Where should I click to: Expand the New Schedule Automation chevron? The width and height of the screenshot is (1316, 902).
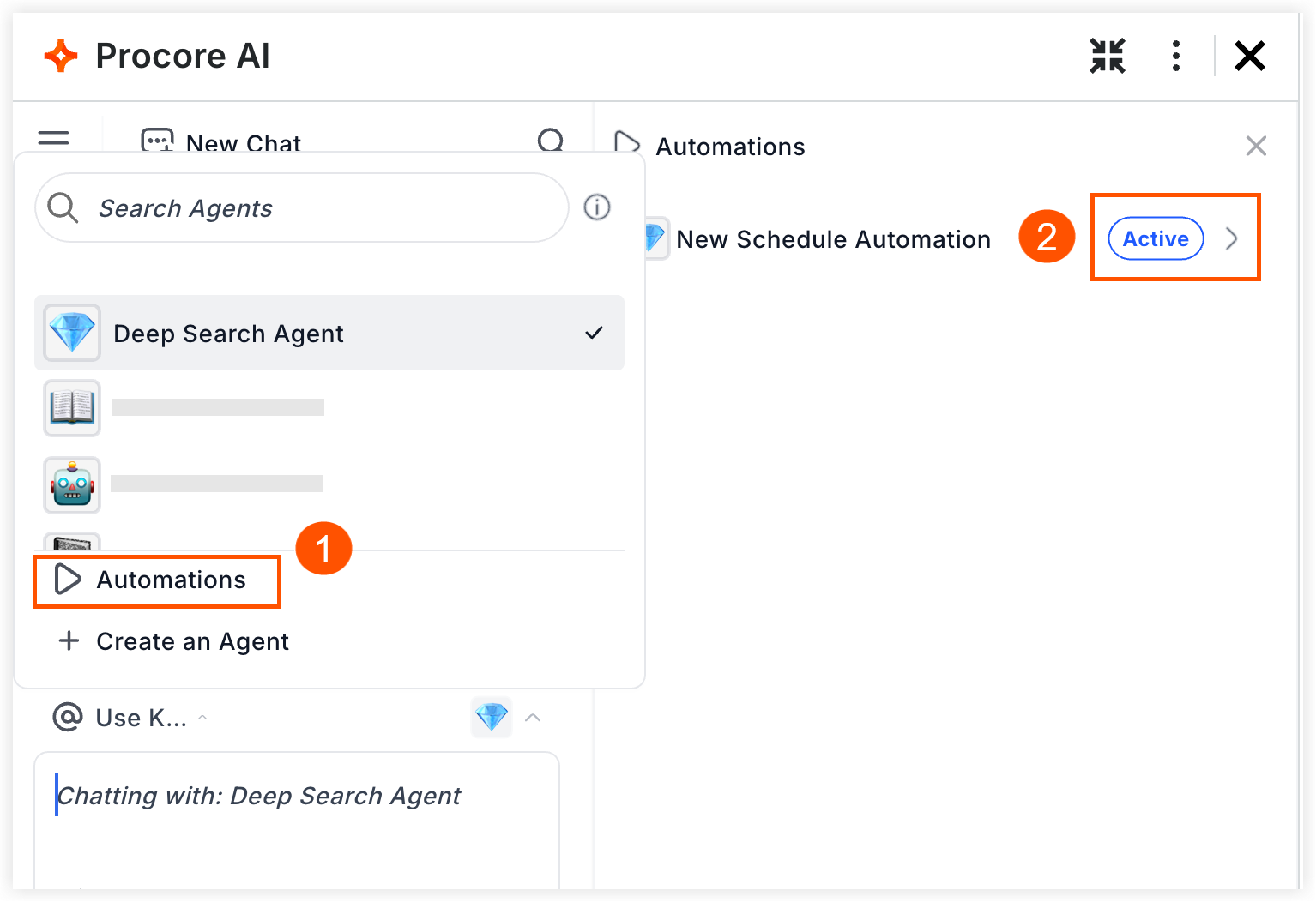point(1232,238)
